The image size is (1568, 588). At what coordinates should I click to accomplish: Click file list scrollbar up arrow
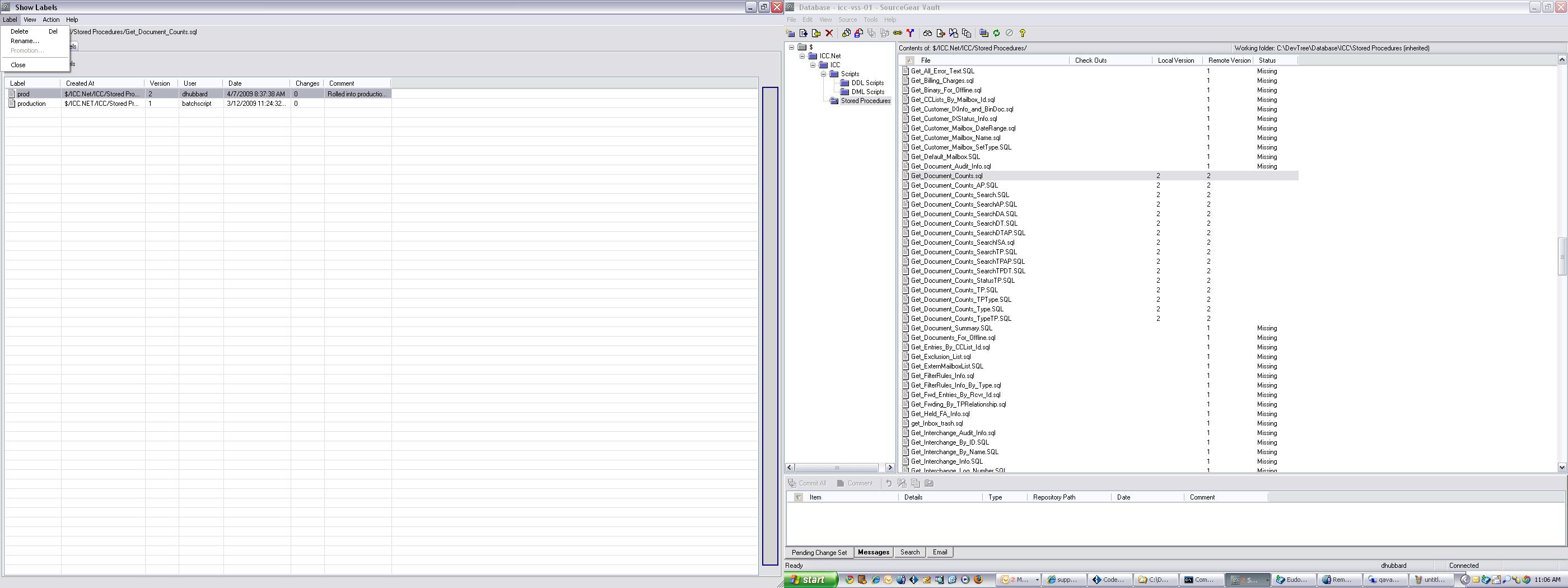coord(1562,60)
